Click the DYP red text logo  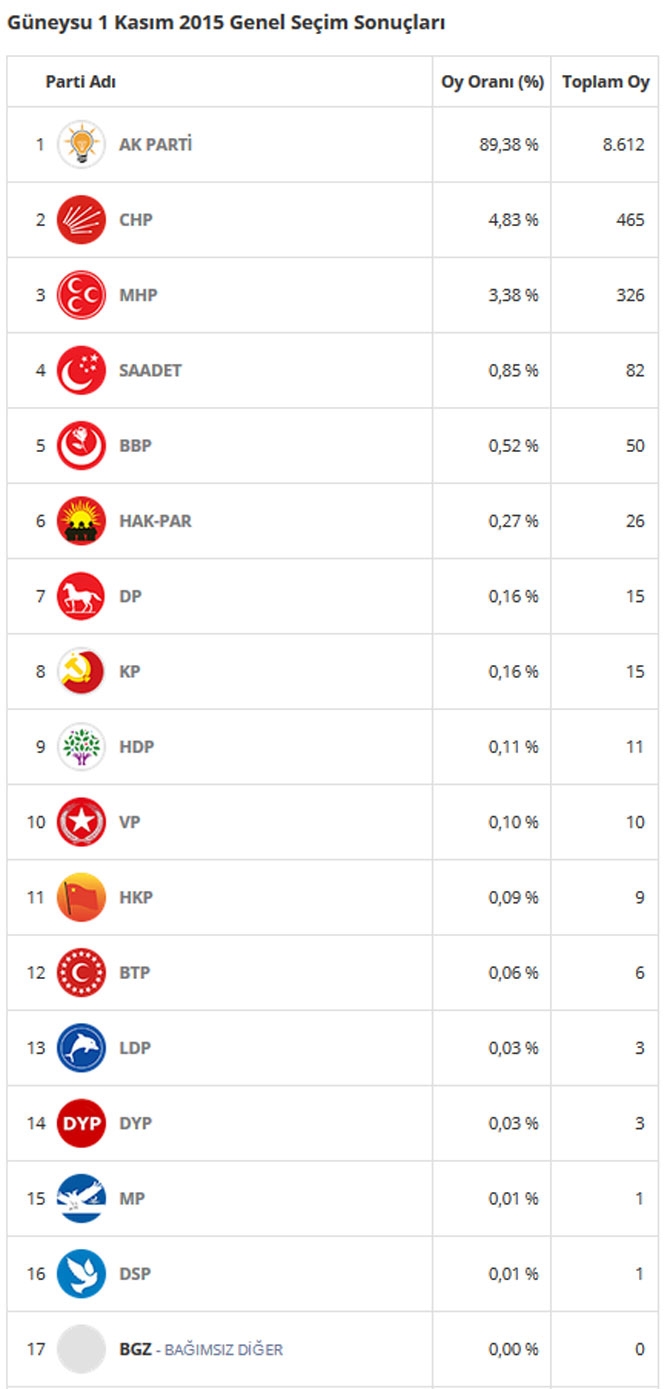[x=81, y=1123]
